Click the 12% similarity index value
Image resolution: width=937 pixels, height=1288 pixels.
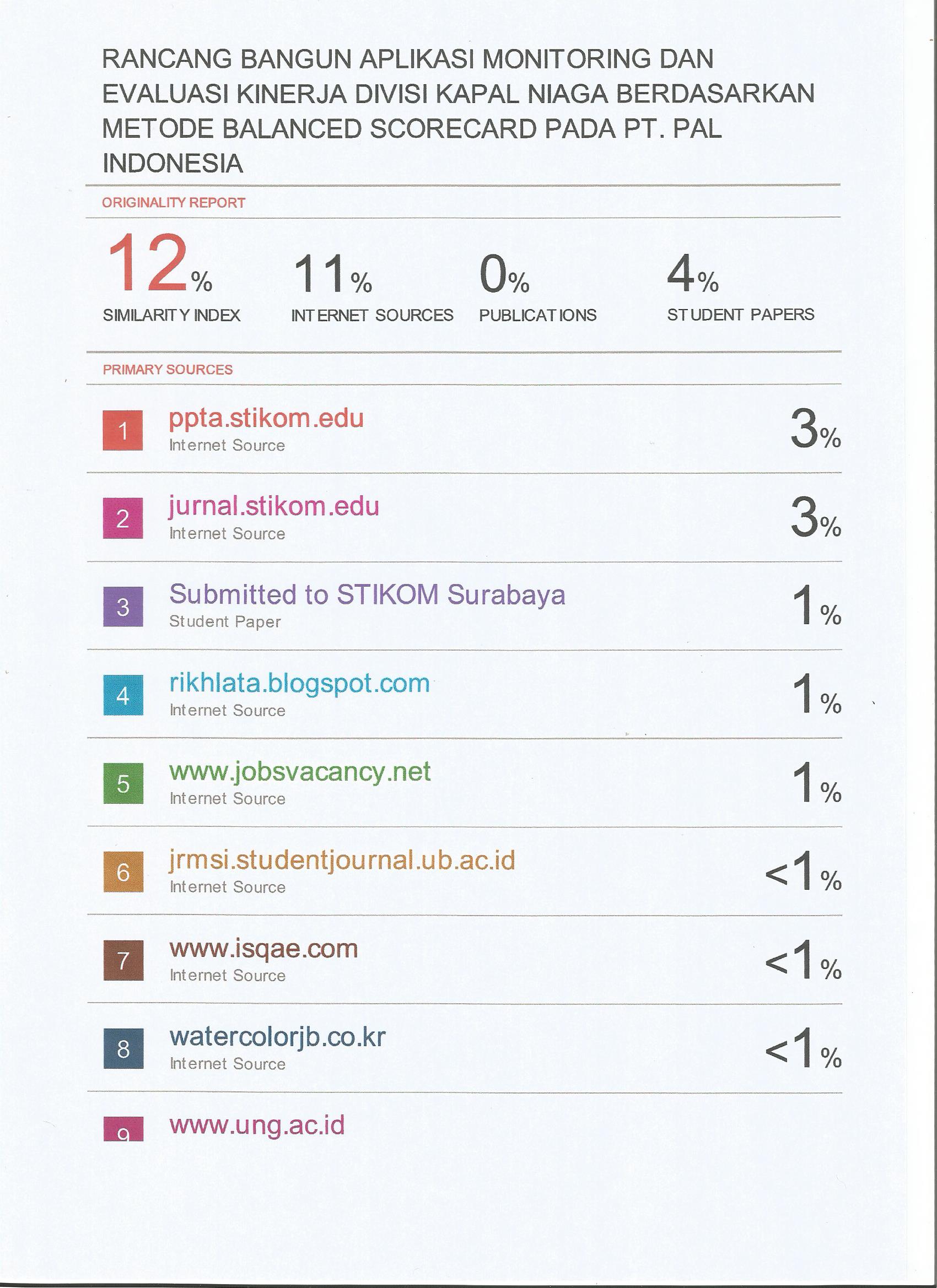coord(159,264)
